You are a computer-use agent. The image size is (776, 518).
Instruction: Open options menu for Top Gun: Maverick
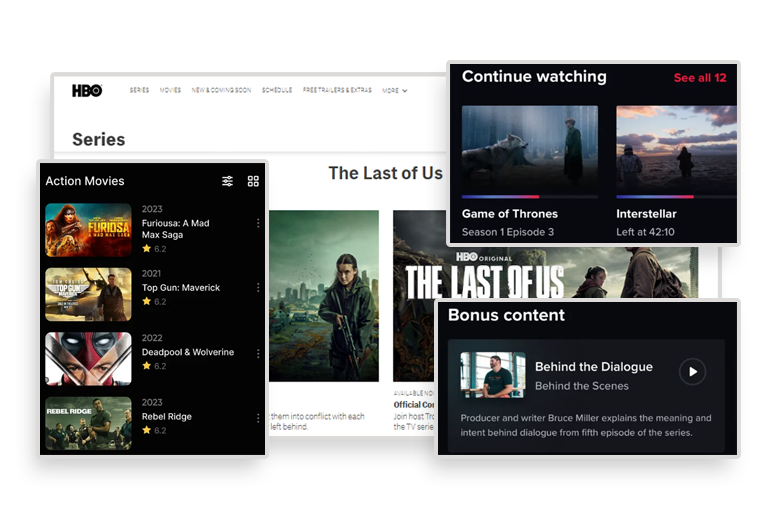coord(258,287)
